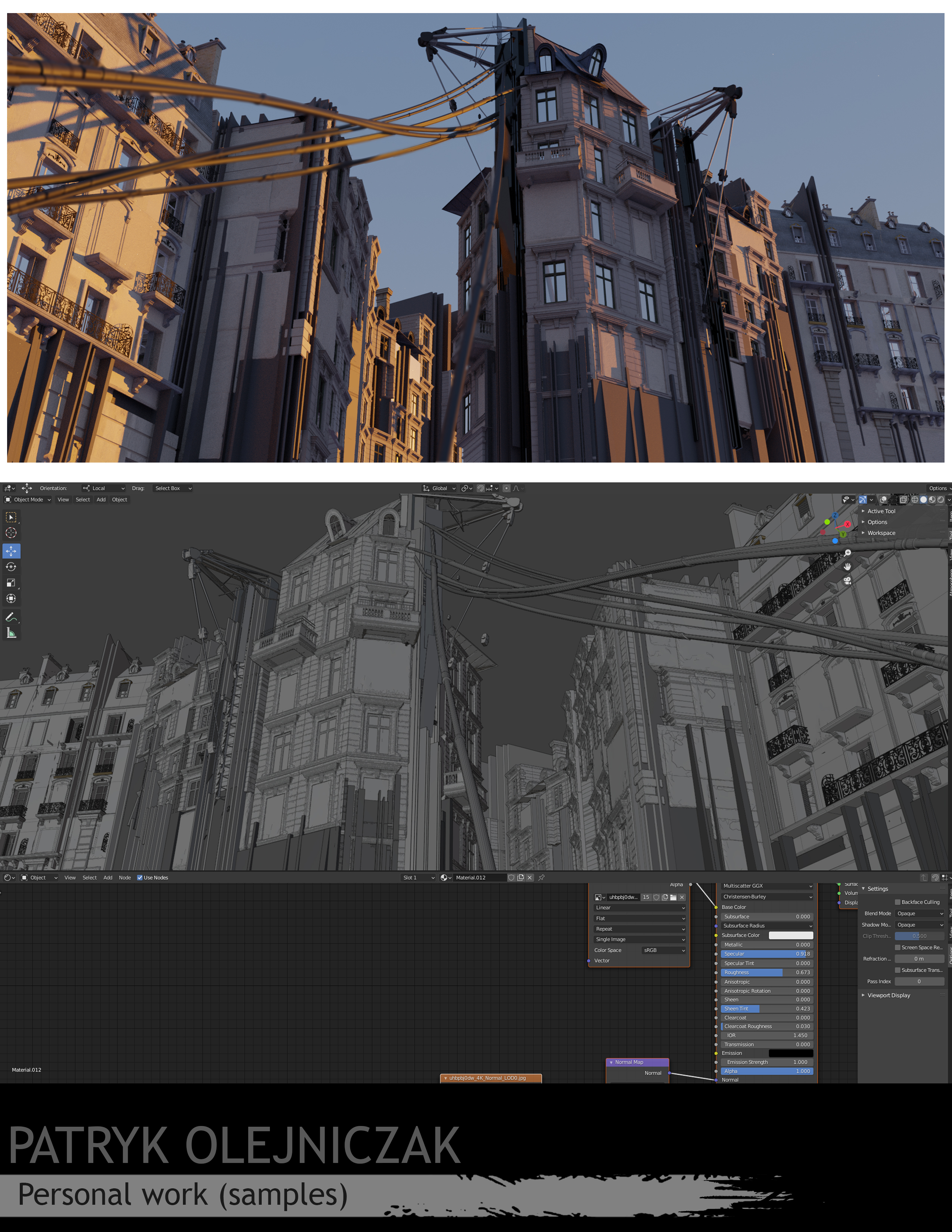Select the 3D Cursor tool

point(11,532)
